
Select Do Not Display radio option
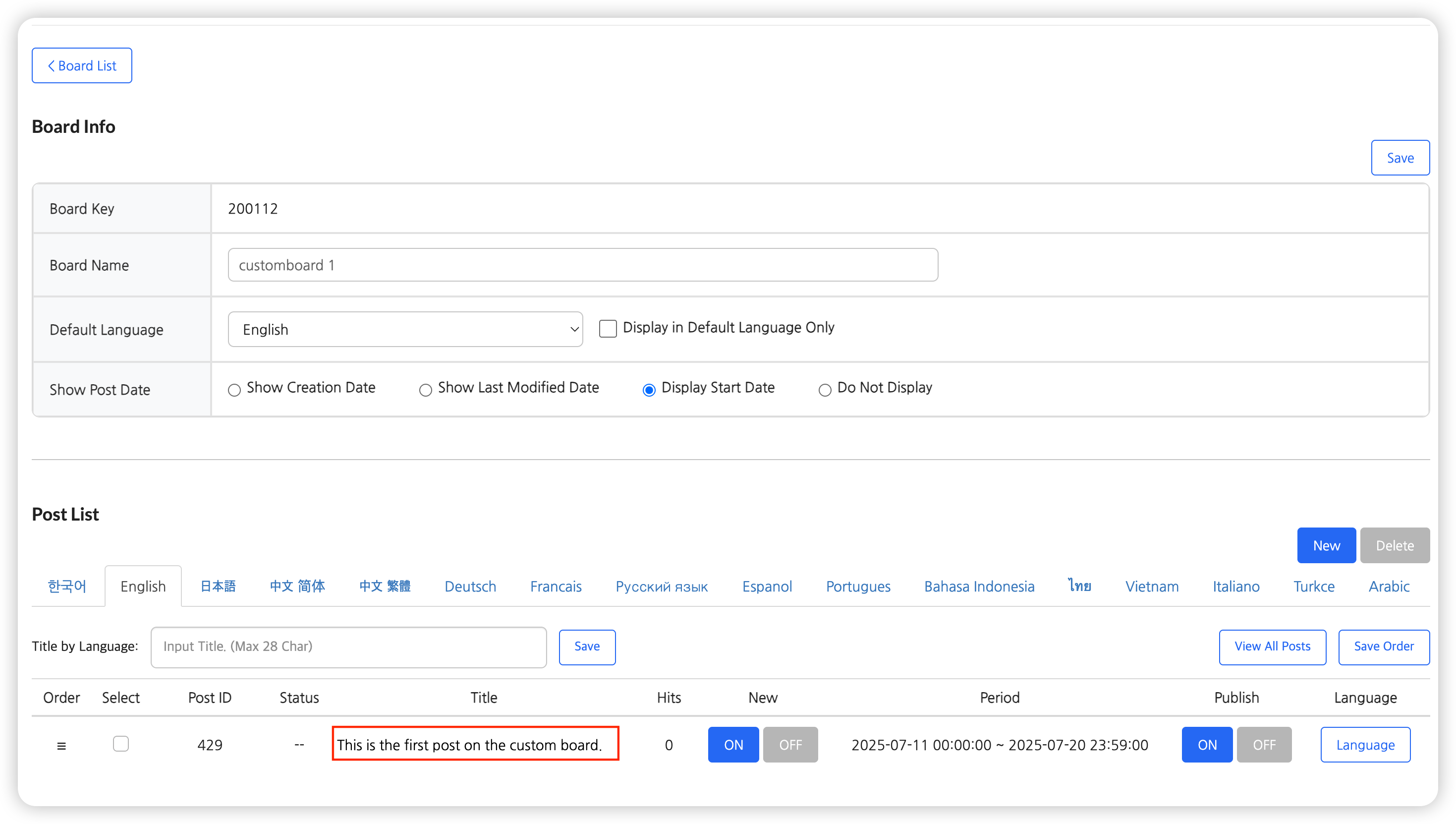(825, 390)
